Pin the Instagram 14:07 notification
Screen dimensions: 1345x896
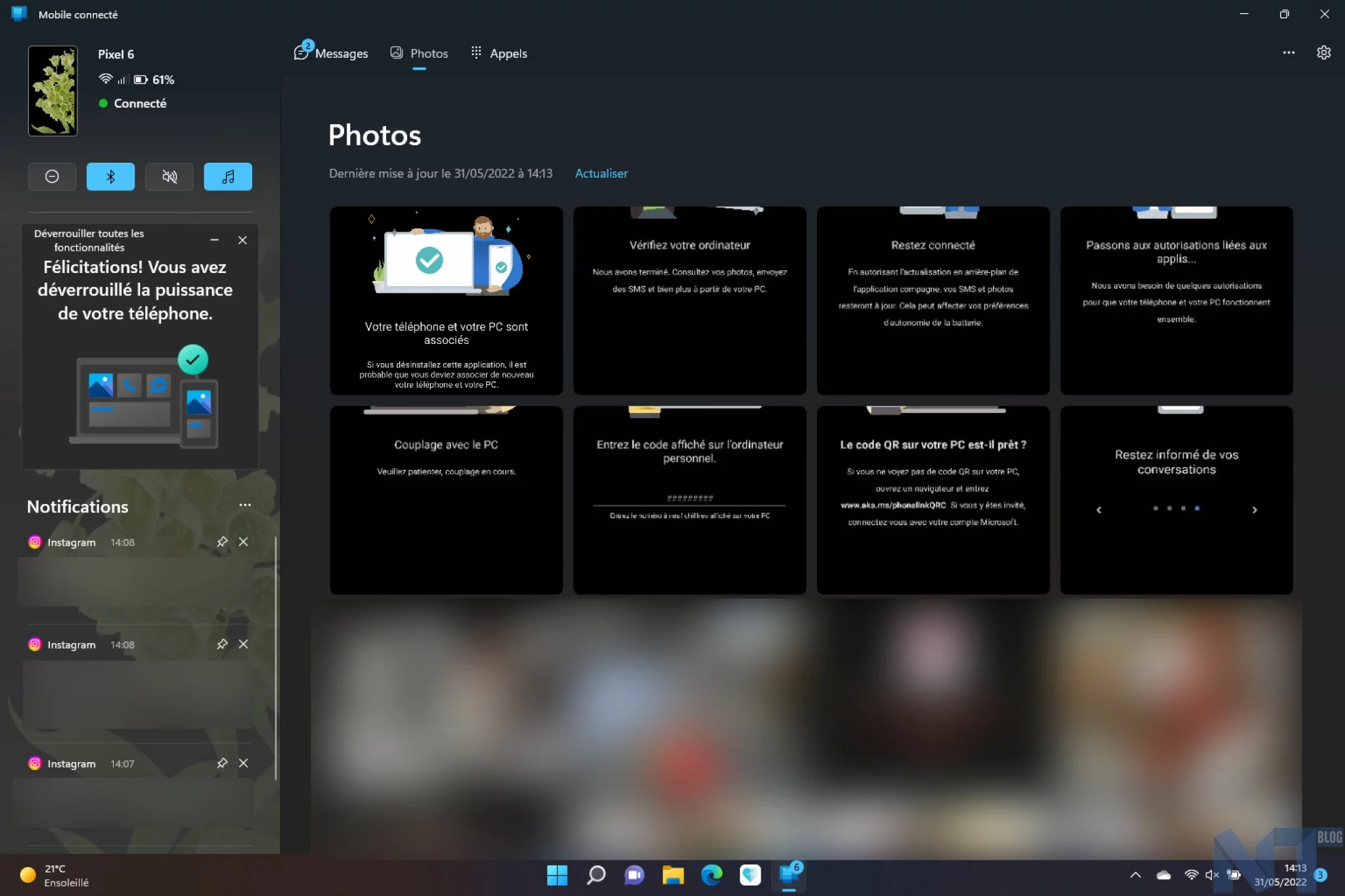(222, 763)
